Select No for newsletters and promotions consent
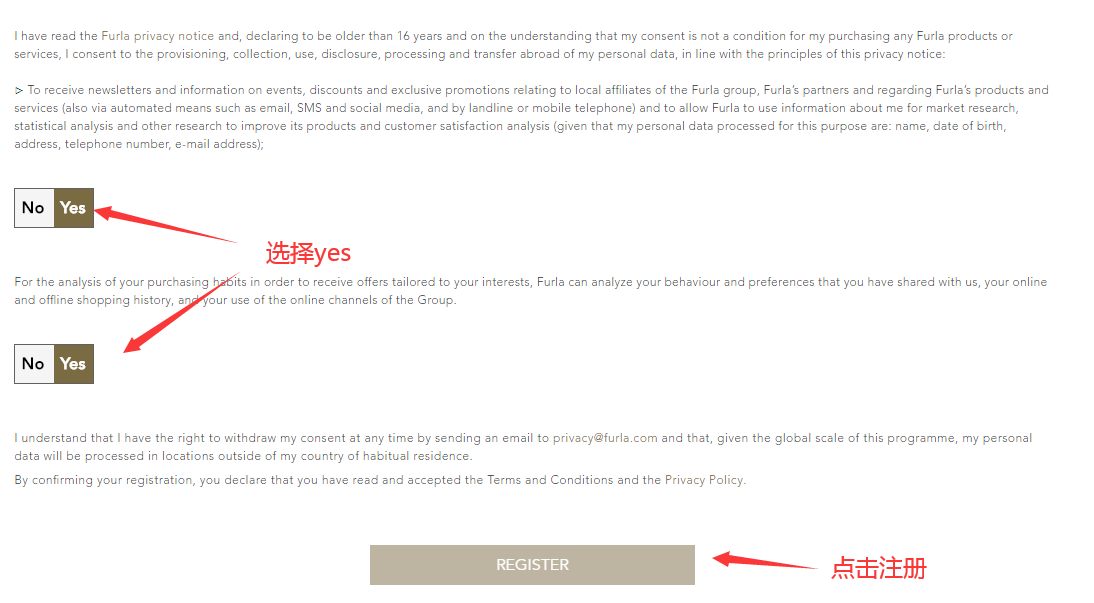1094x603 pixels. coord(33,208)
